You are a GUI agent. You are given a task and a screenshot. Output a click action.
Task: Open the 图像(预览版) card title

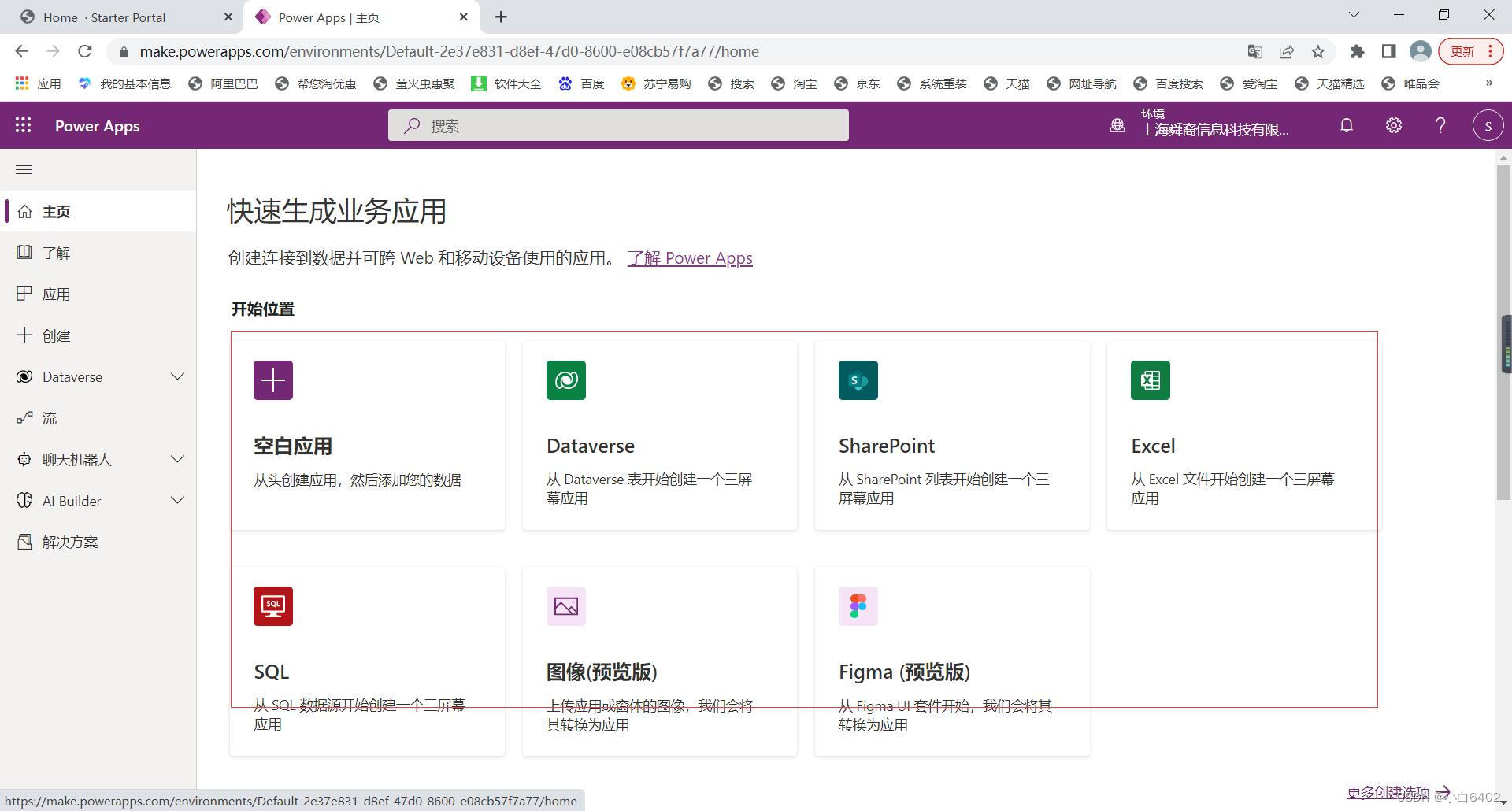602,672
